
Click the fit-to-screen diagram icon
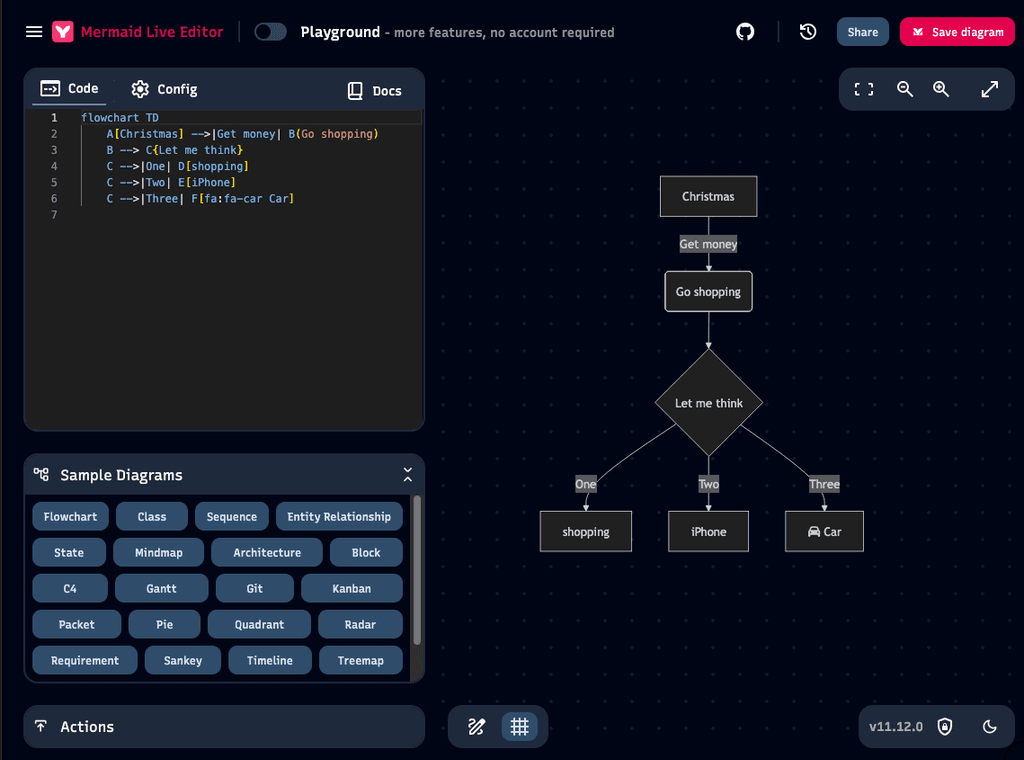864,89
